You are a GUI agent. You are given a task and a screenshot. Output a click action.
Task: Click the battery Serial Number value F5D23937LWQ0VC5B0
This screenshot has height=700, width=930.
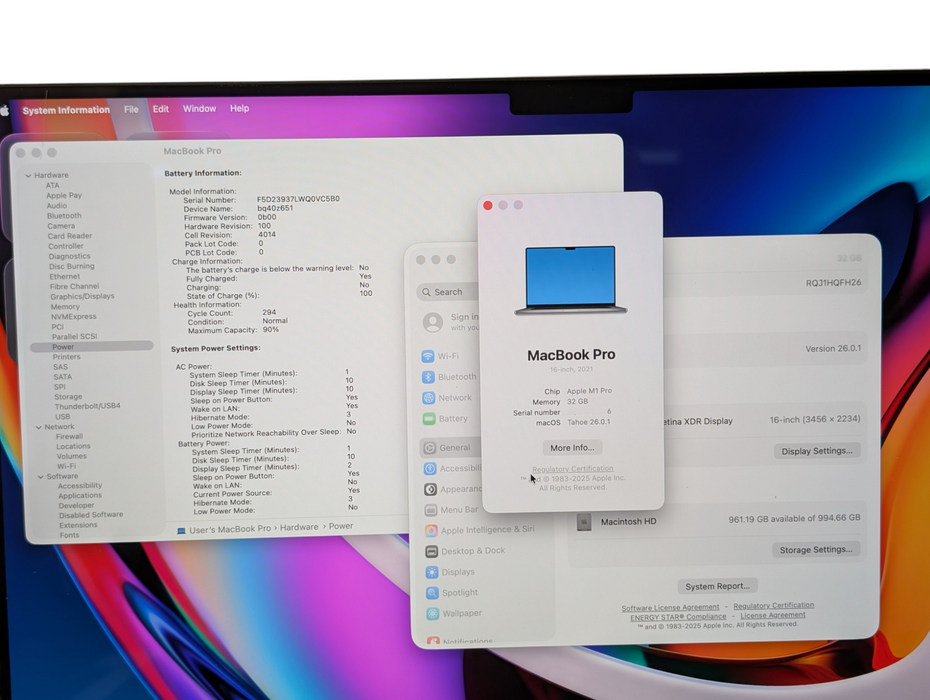click(298, 199)
